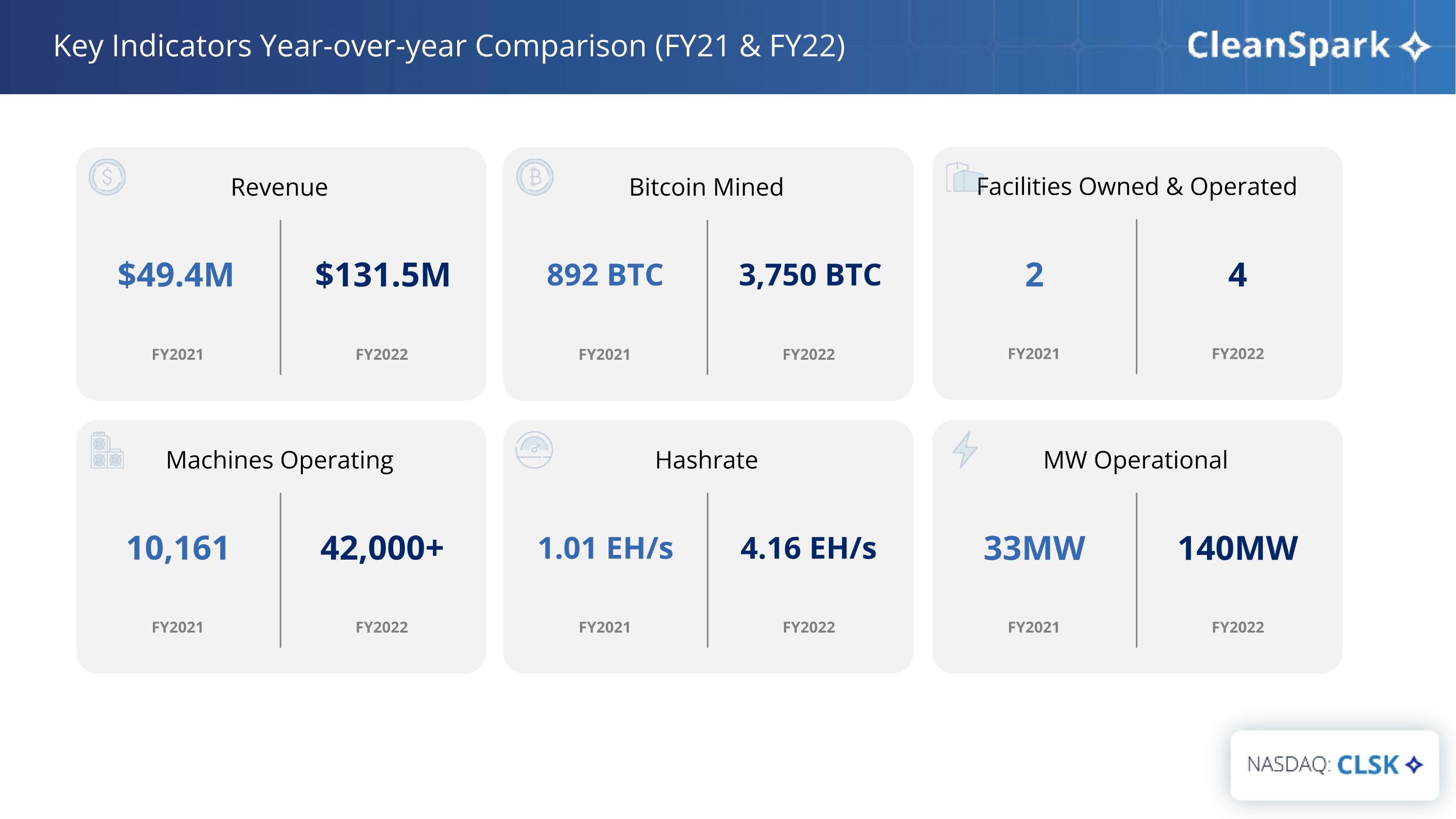Screen dimensions: 1456x819
Task: Click the 140MW operational value
Action: [1237, 548]
